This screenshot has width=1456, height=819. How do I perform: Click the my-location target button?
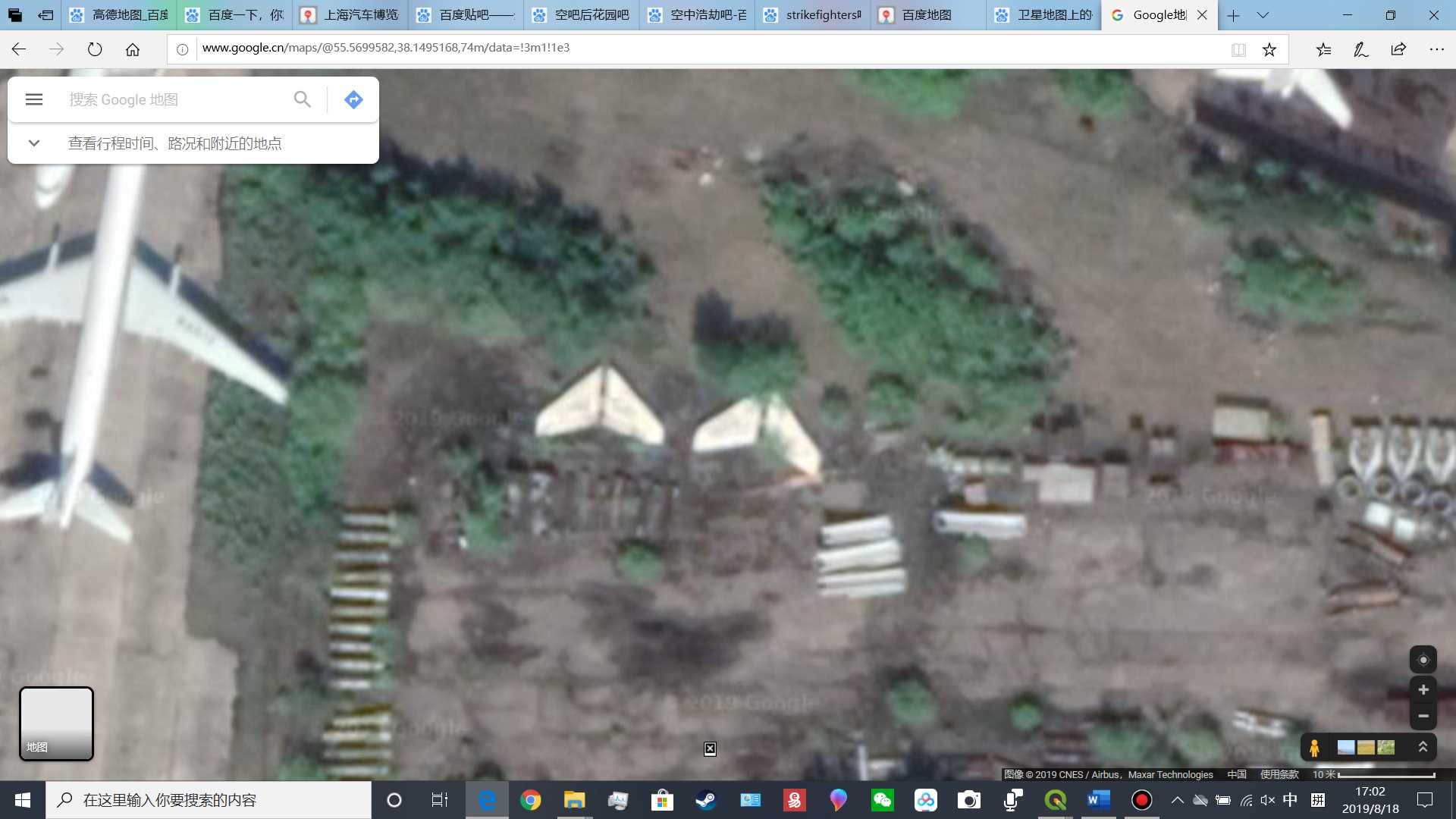1423,660
